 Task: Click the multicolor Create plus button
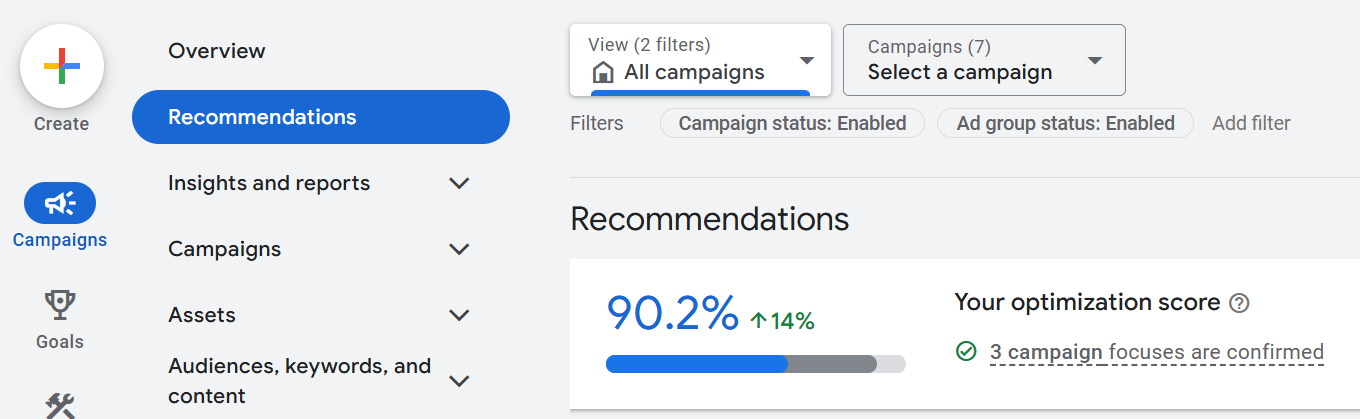pos(62,66)
